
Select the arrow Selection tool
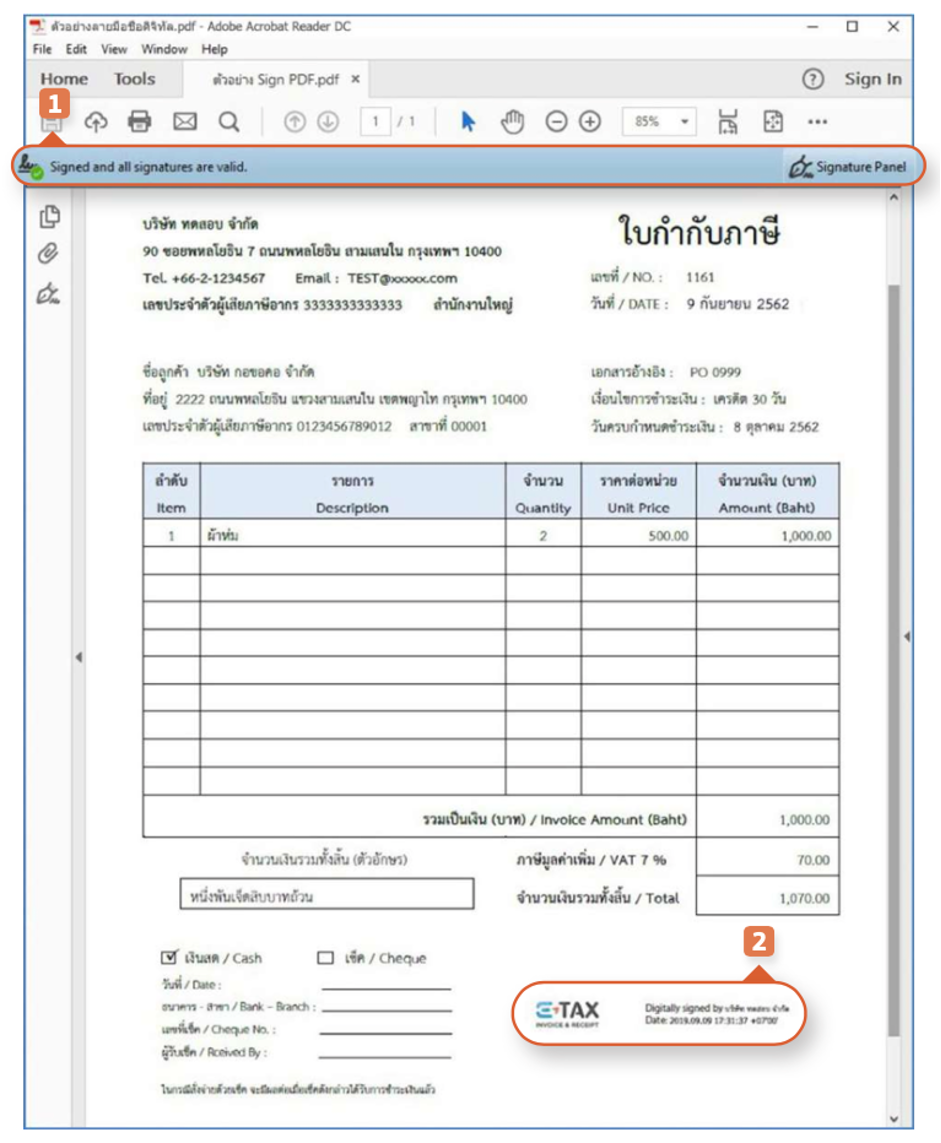[x=468, y=122]
